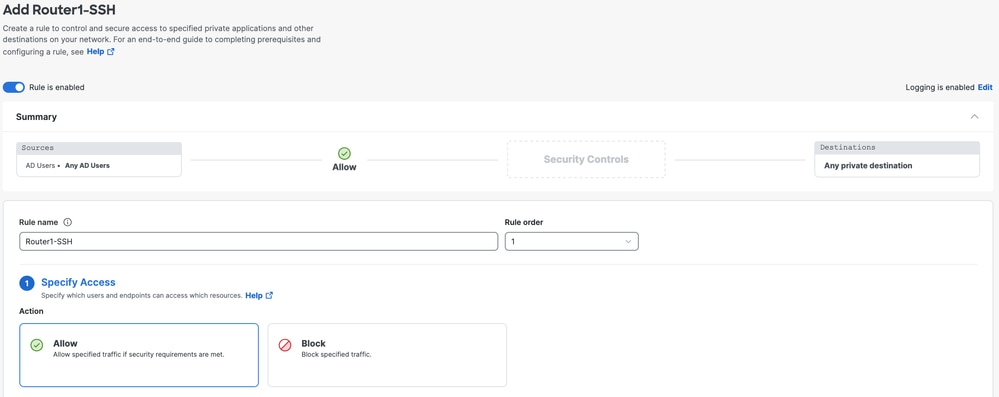Click into the Rule name input field
This screenshot has width=999, height=397.
point(259,242)
